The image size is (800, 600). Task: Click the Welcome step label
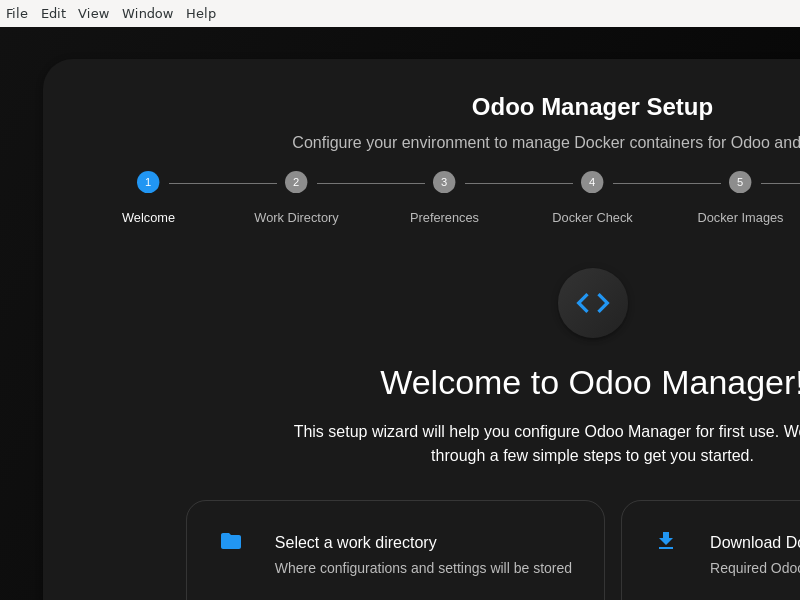[148, 218]
